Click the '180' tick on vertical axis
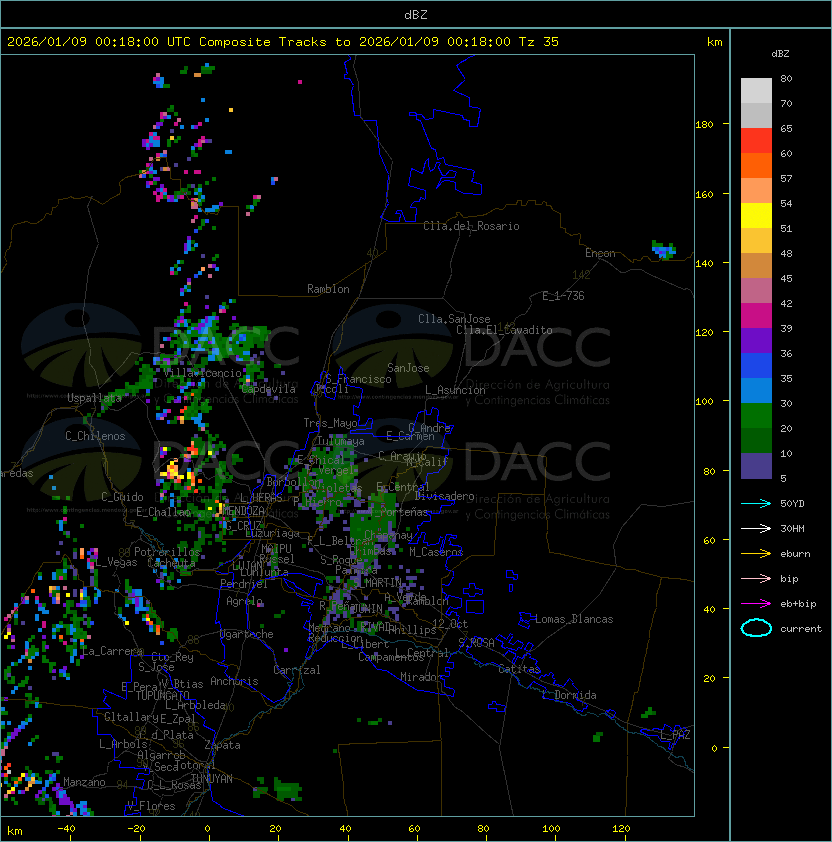Screen dimensions: 832x842 click(704, 125)
